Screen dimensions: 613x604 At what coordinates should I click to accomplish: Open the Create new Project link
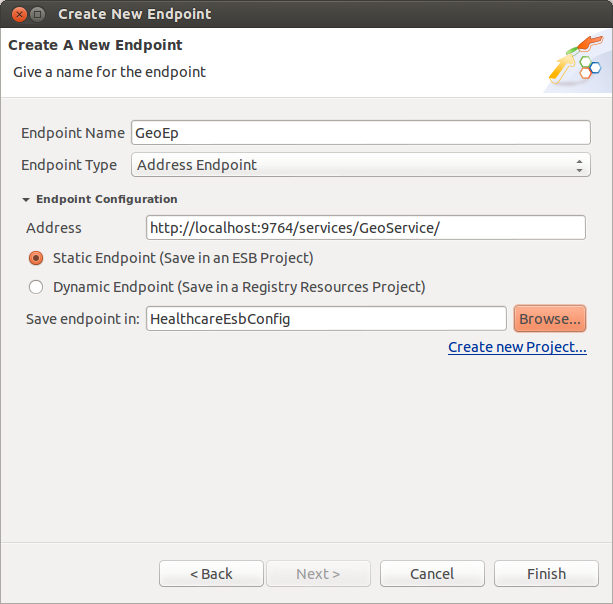(517, 347)
